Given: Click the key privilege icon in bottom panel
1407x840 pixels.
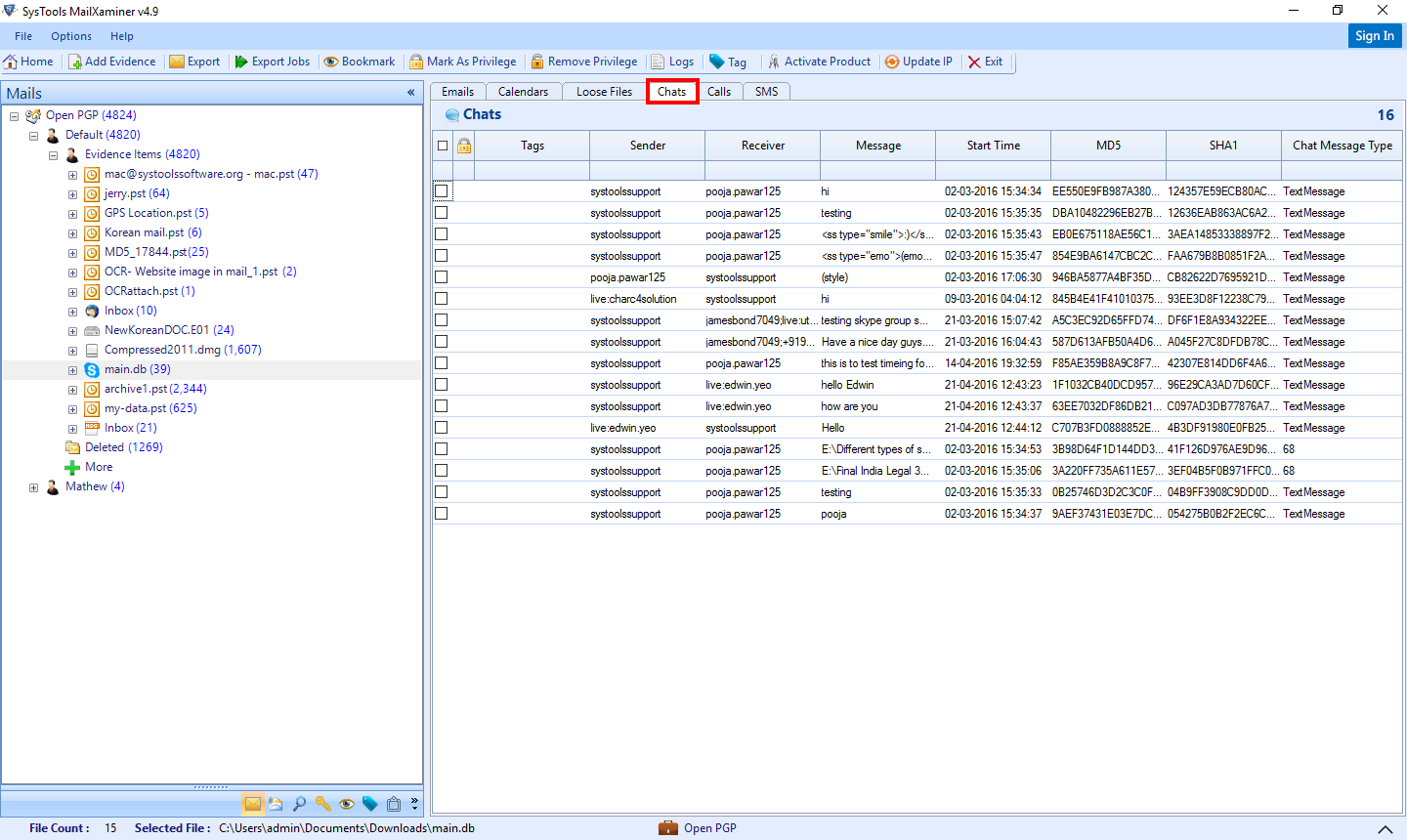Looking at the screenshot, I should [323, 803].
